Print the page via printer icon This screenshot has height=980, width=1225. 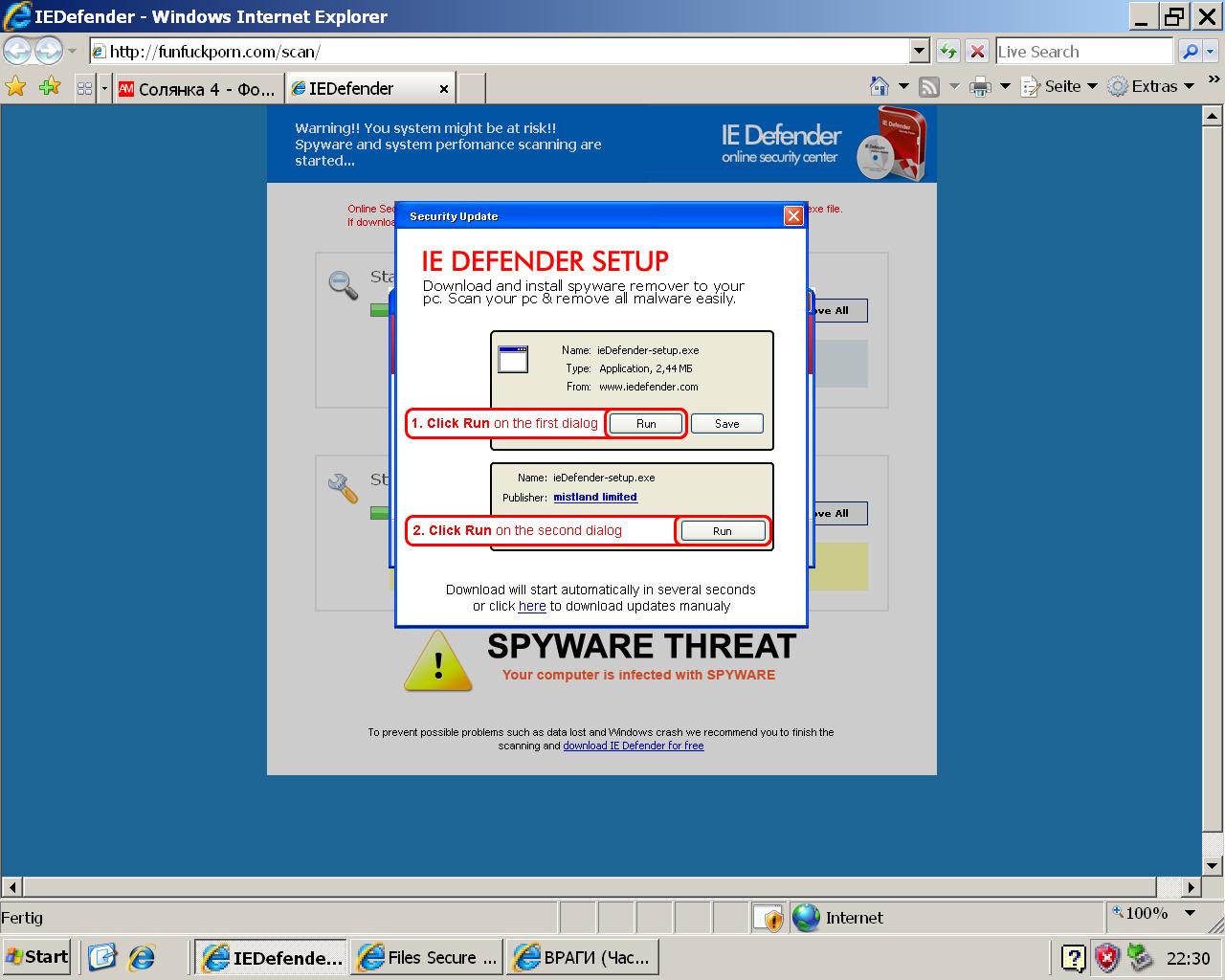point(980,87)
